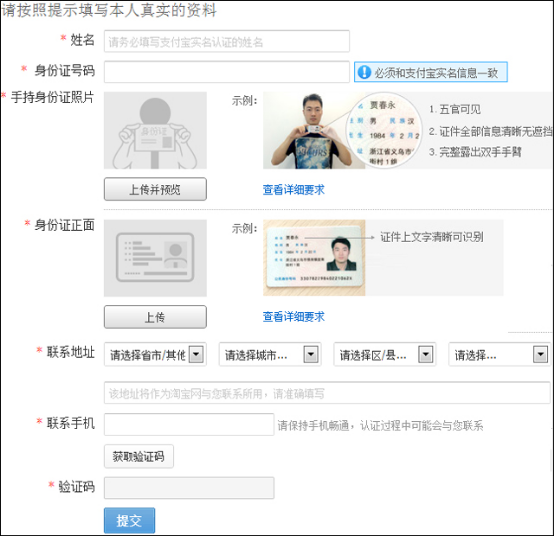Click the example photo of man holding ID
Image resolution: width=554 pixels, height=537 pixels.
(x=314, y=130)
